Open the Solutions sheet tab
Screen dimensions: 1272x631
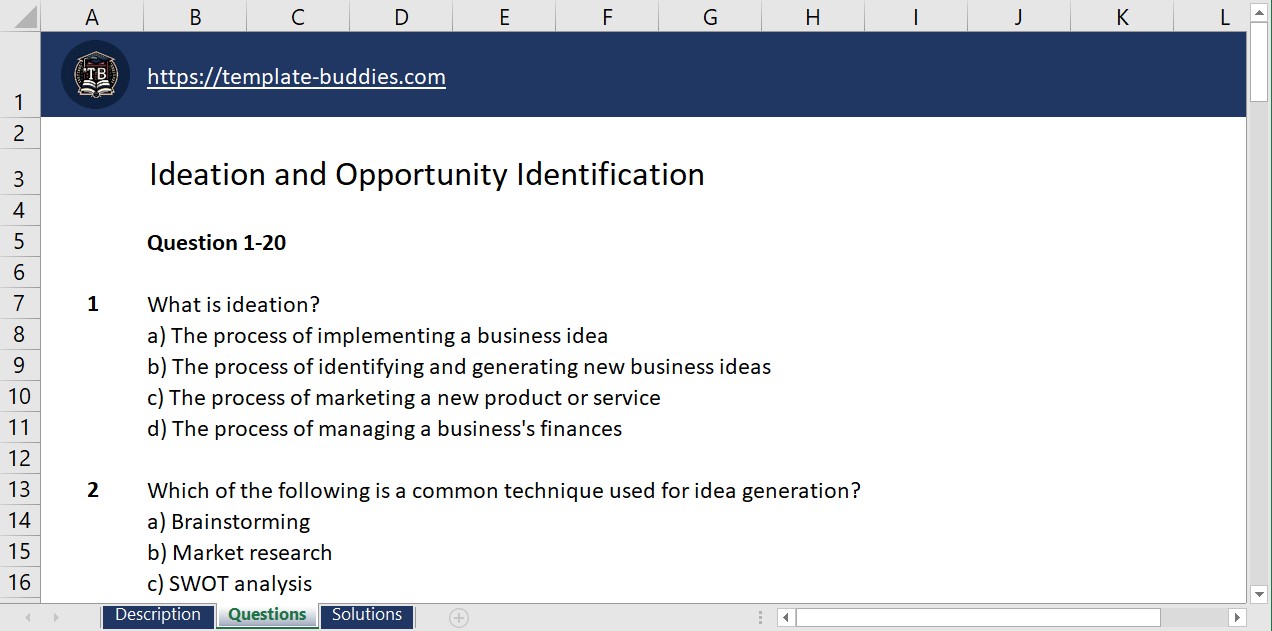click(366, 616)
